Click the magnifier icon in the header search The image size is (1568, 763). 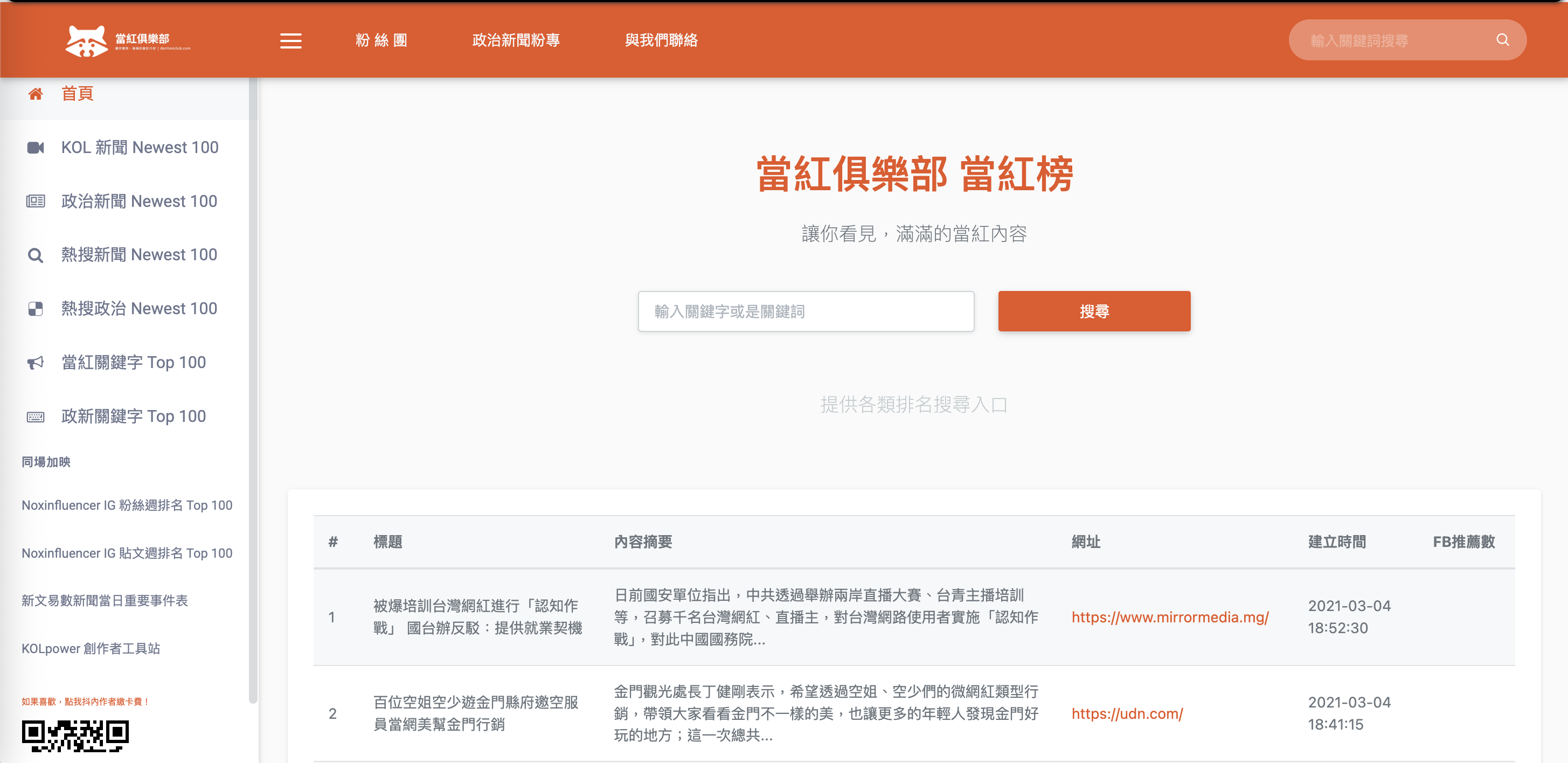1502,40
